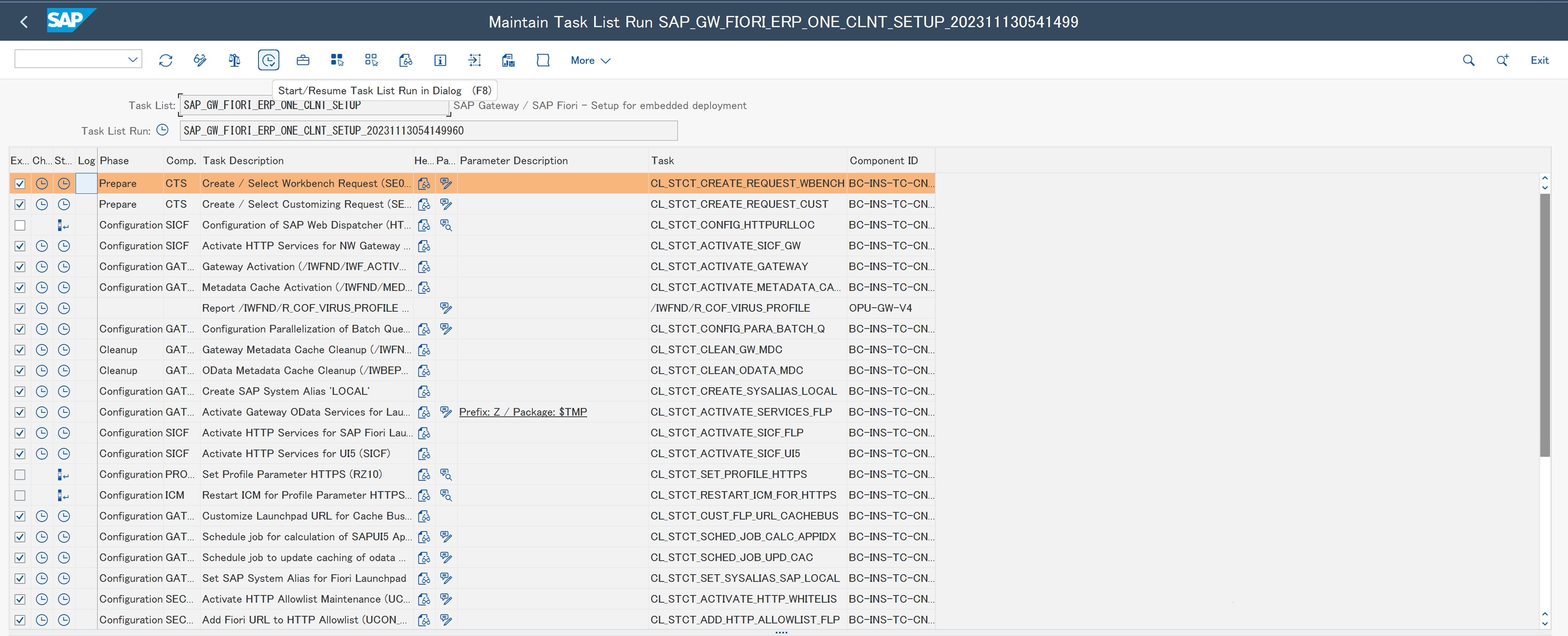This screenshot has height=636, width=1568.
Task: Uncheck the Create / Select Customizing Request checkbox
Action: coord(20,204)
